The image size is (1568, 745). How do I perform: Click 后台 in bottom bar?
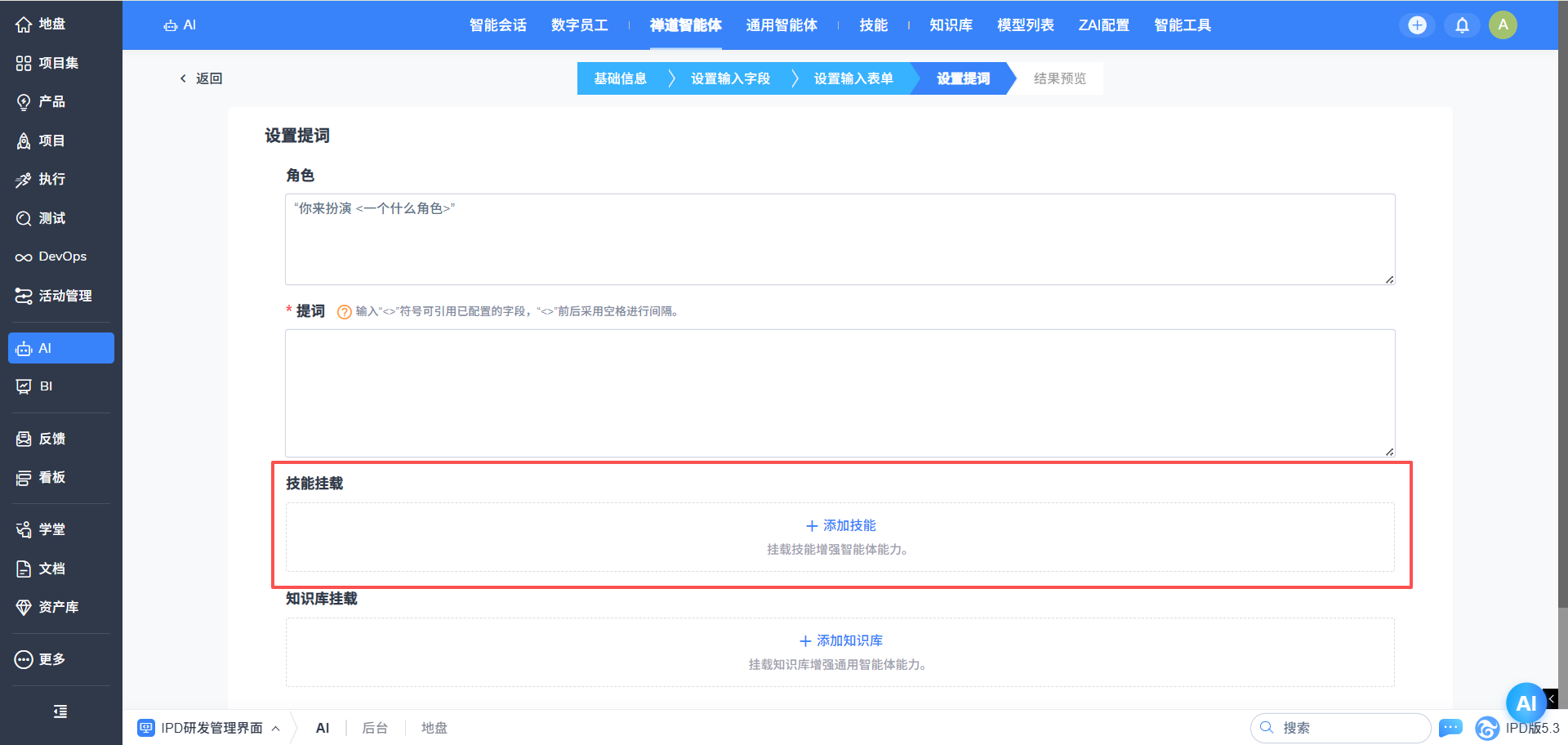coord(375,728)
